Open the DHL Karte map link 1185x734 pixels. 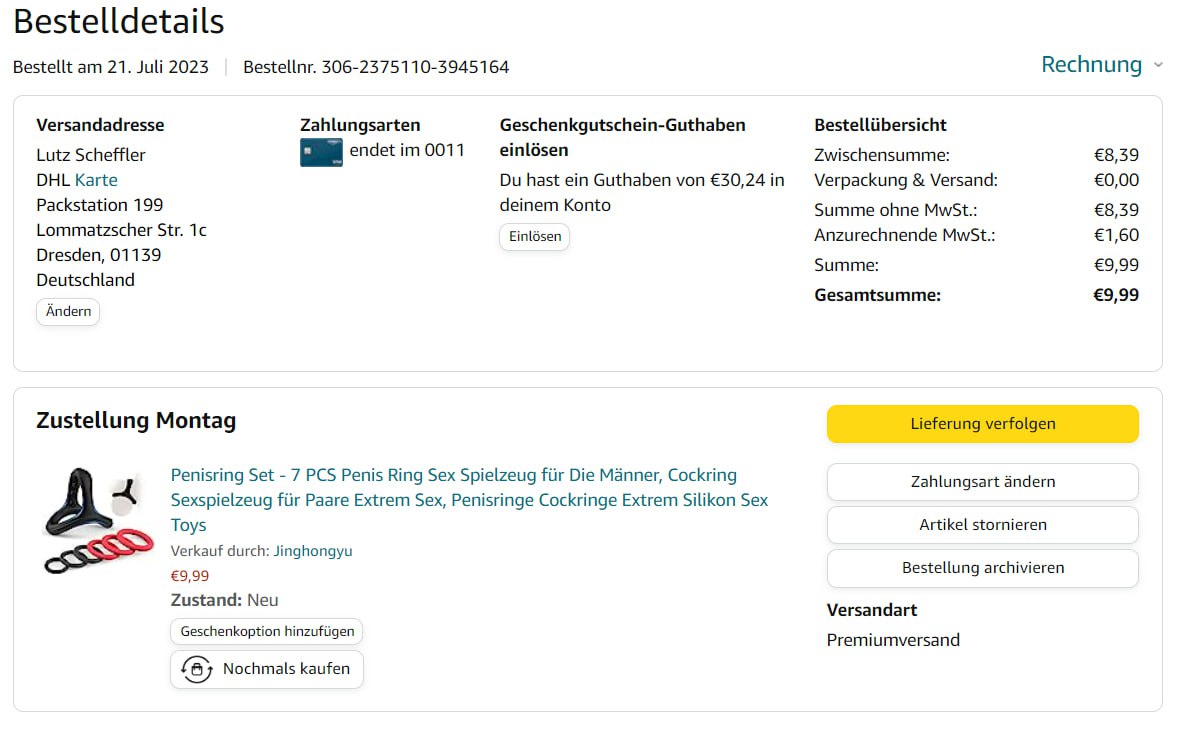[x=96, y=180]
